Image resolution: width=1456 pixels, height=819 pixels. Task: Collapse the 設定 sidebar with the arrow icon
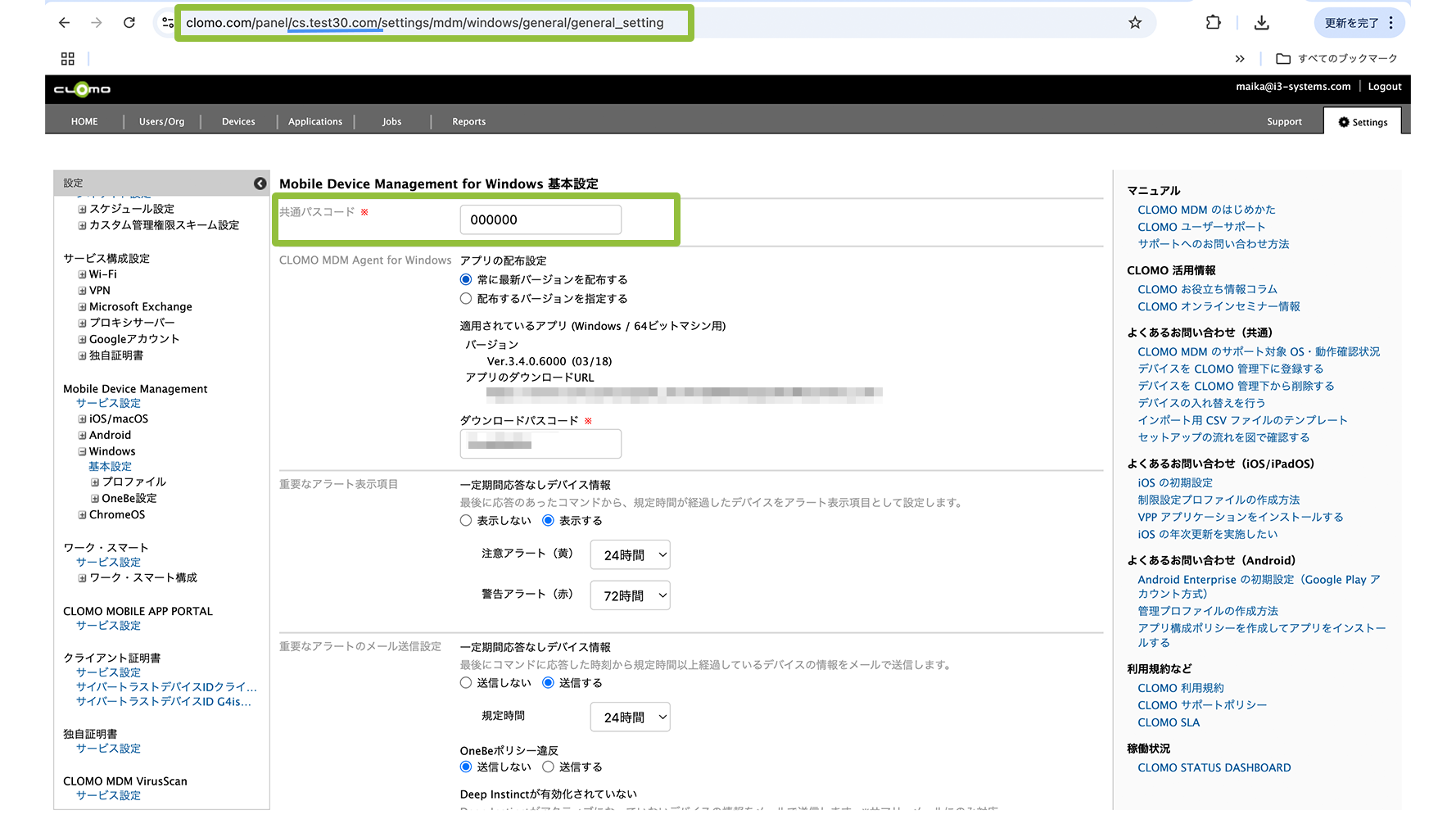260,183
